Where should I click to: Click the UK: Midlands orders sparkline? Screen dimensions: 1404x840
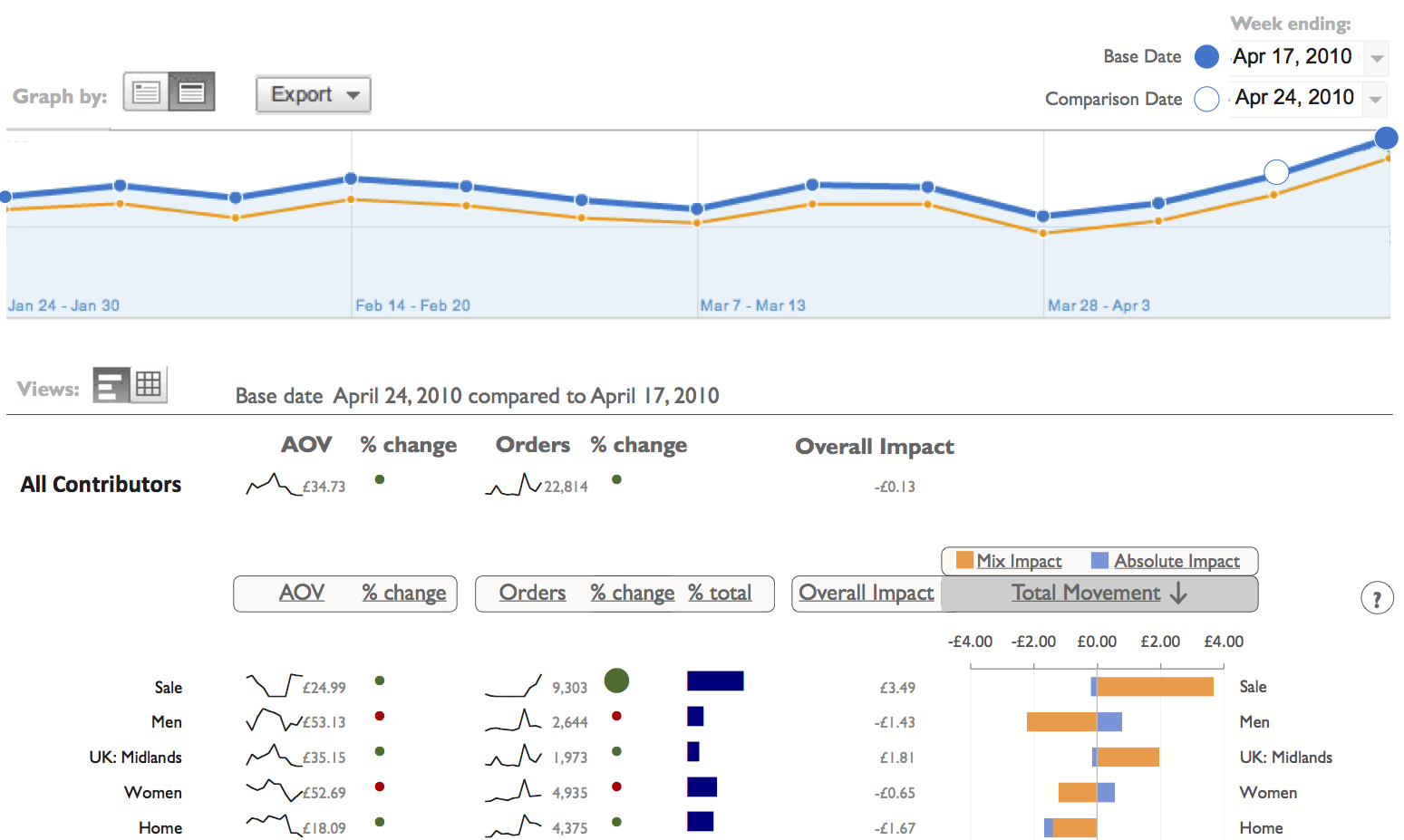[514, 755]
